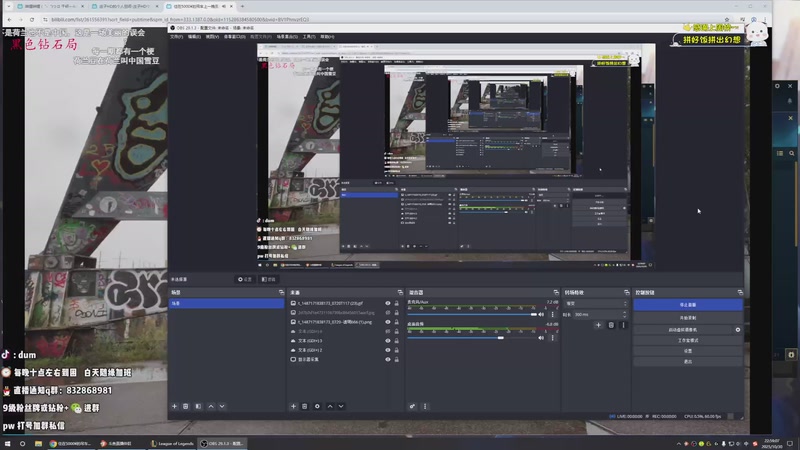Click the blue Stop Streaming button
The image size is (800, 450).
pos(687,304)
